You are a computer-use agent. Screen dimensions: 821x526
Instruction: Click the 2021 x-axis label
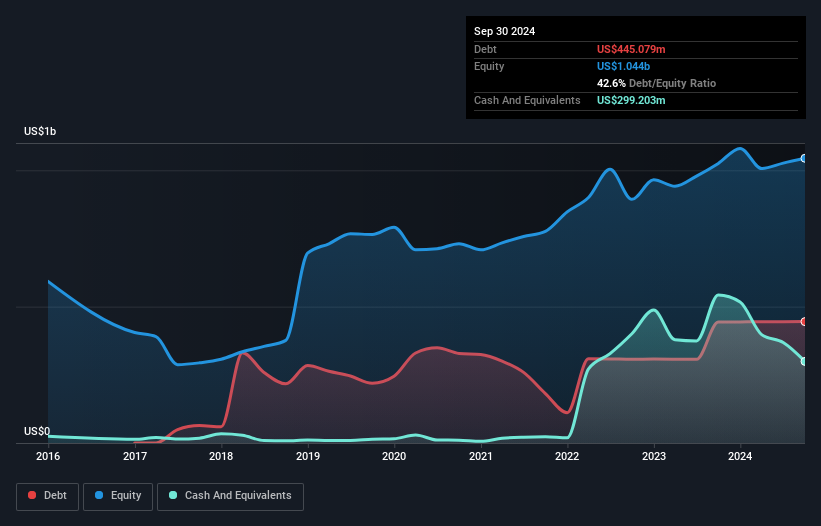(x=481, y=456)
